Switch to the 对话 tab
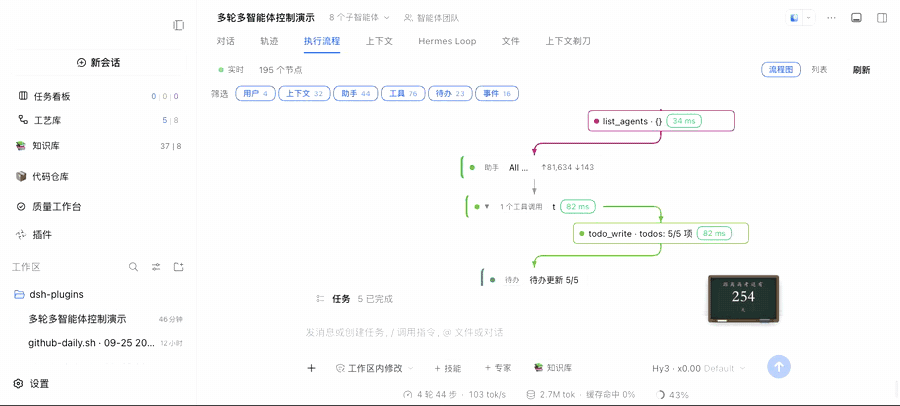 226,41
